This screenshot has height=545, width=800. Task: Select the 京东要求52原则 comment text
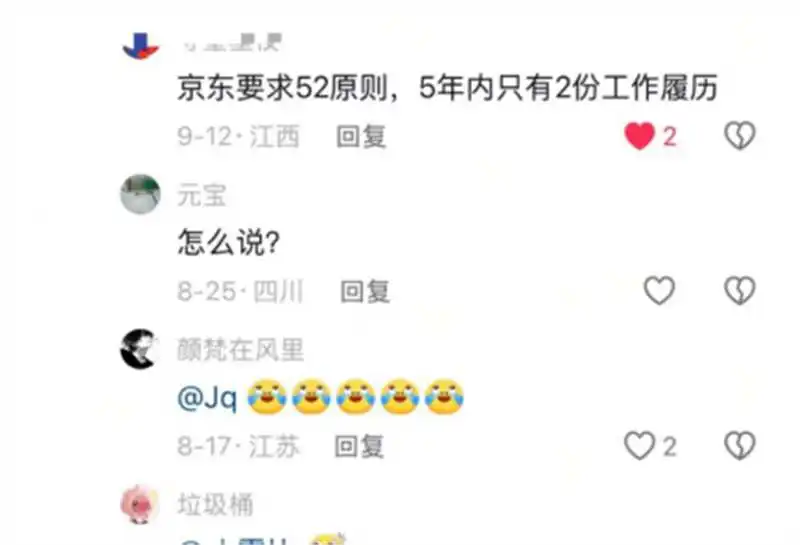(447, 88)
